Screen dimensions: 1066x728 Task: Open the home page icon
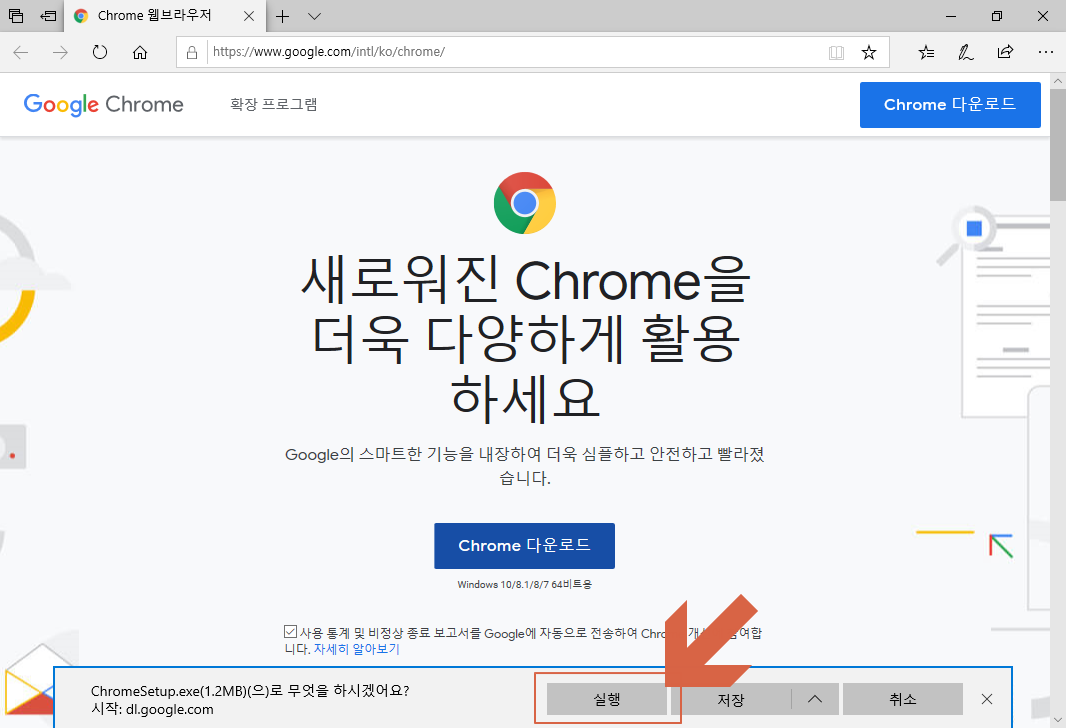[x=140, y=52]
